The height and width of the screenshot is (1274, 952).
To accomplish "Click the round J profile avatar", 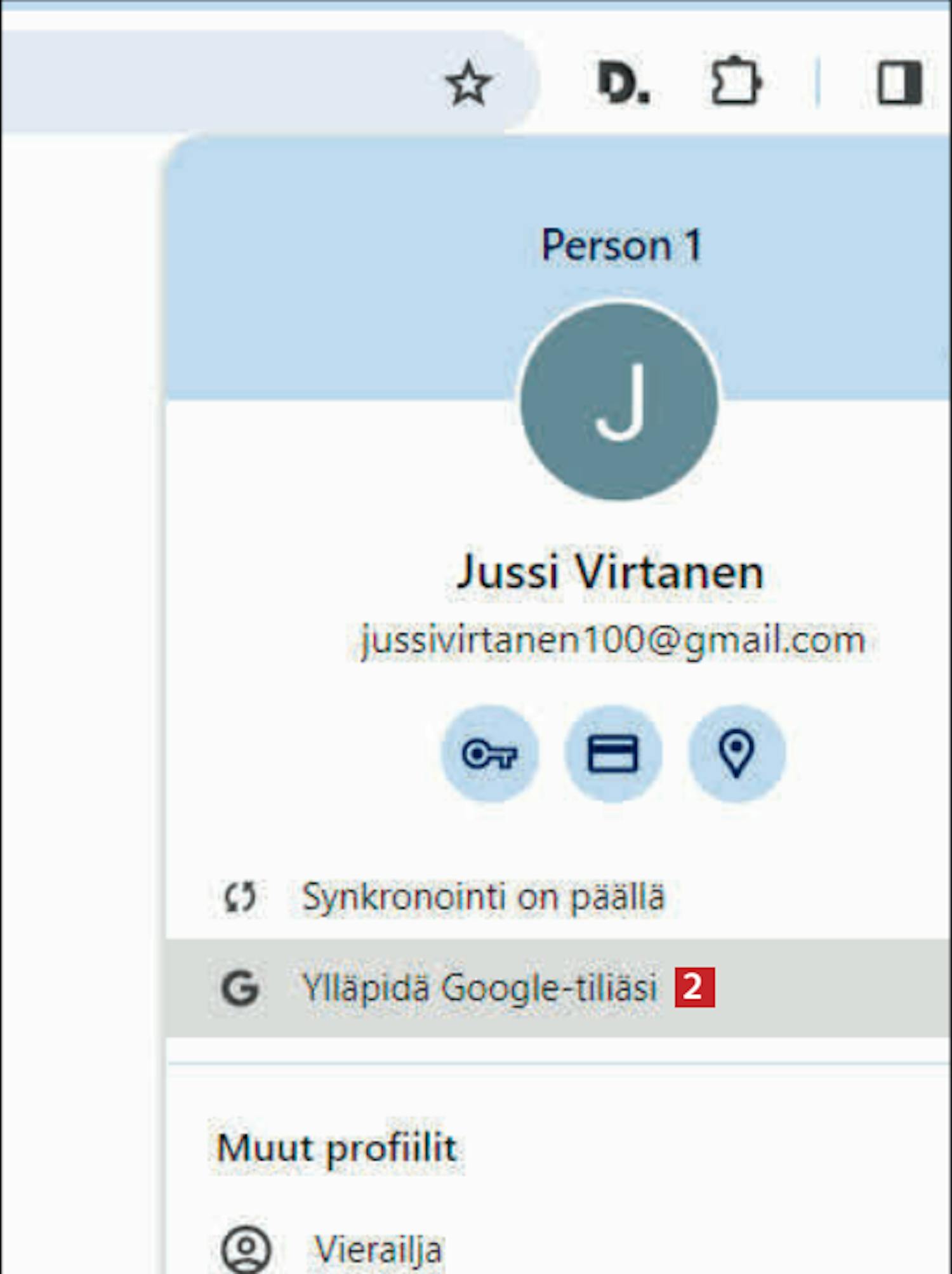I will 619,401.
